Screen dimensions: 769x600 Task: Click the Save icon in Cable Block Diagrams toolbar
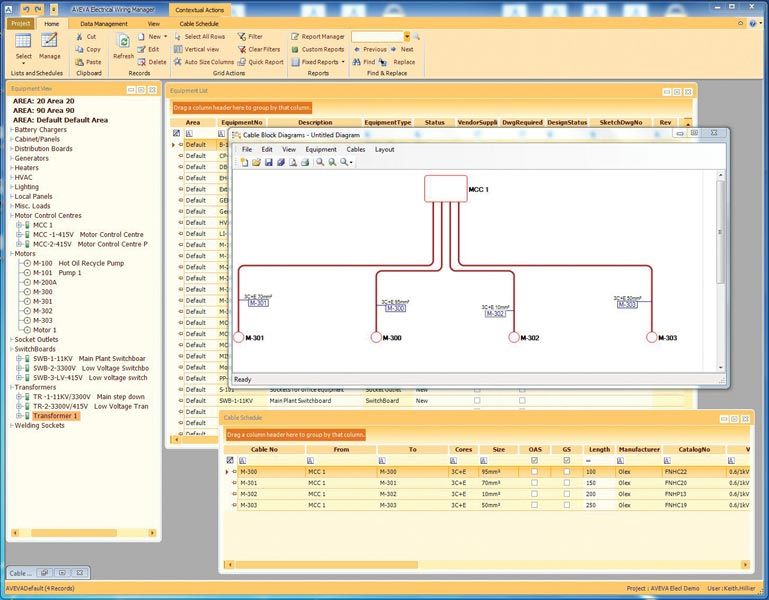coord(269,162)
